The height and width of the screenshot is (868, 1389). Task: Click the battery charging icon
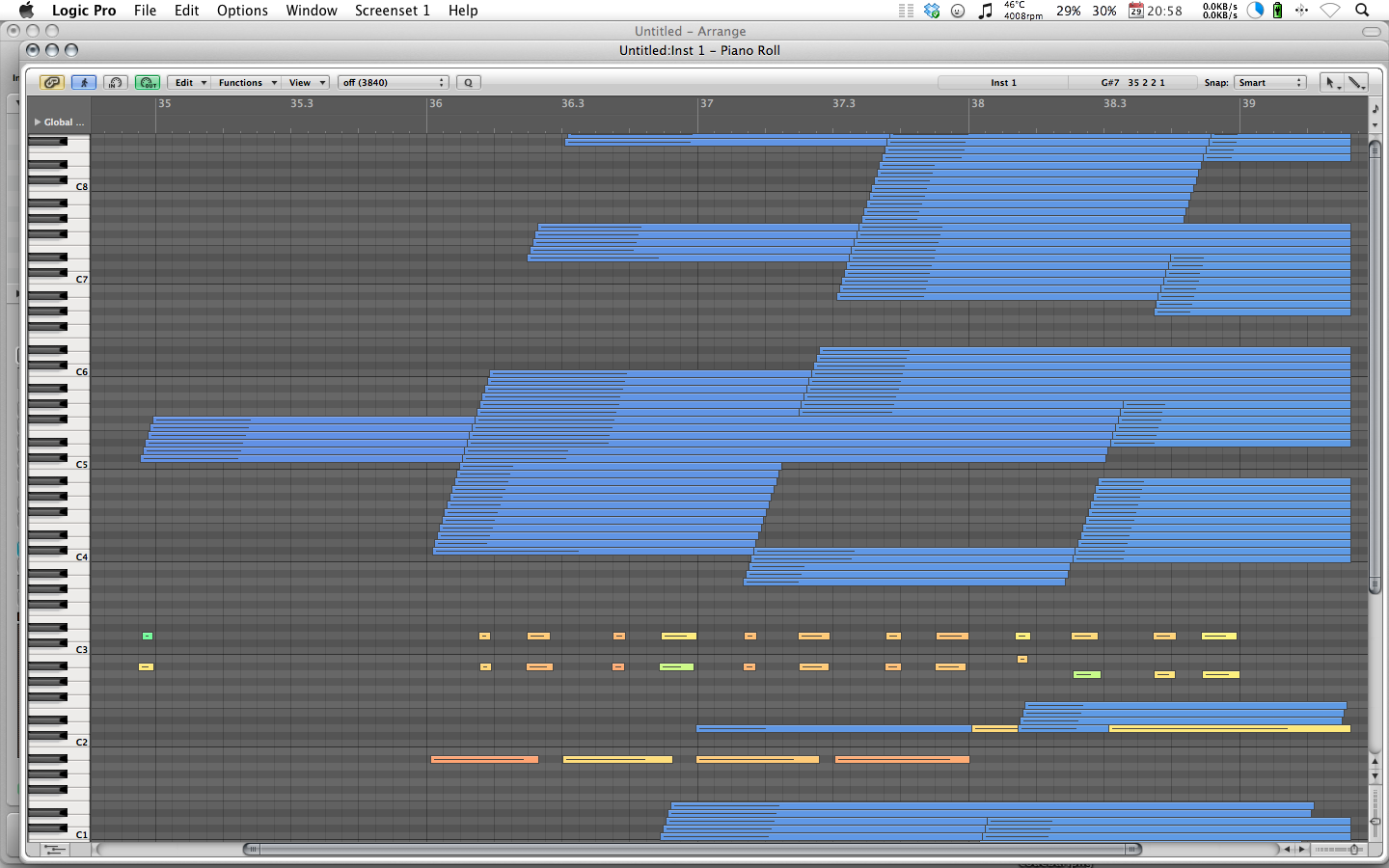click(x=1277, y=11)
